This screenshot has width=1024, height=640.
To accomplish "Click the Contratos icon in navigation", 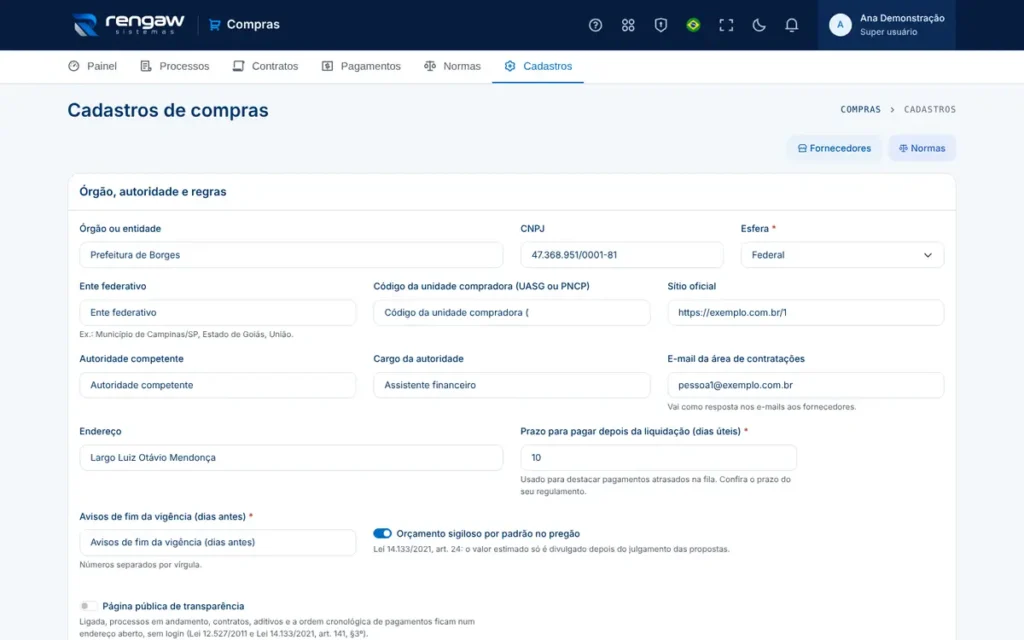I will (238, 66).
